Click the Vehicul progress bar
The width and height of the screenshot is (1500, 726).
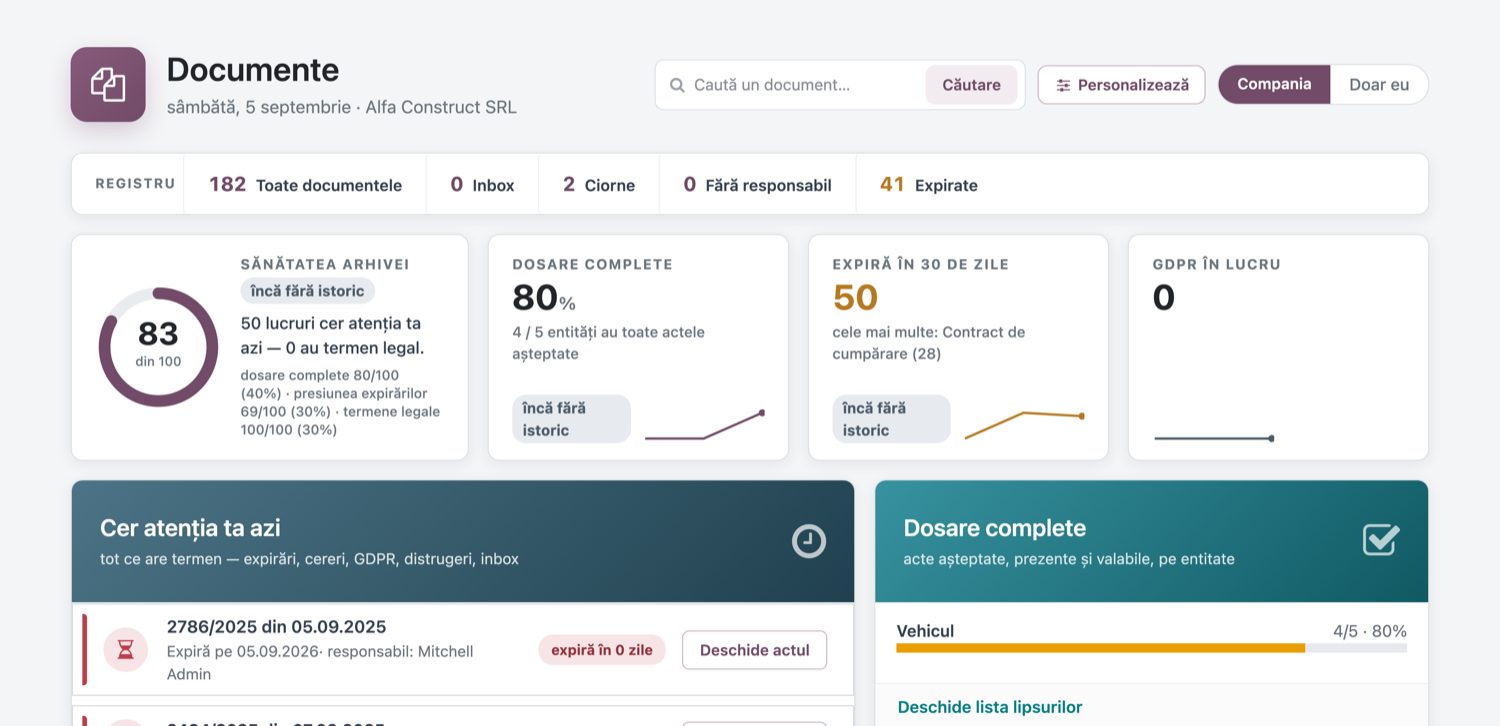pyautogui.click(x=1151, y=648)
